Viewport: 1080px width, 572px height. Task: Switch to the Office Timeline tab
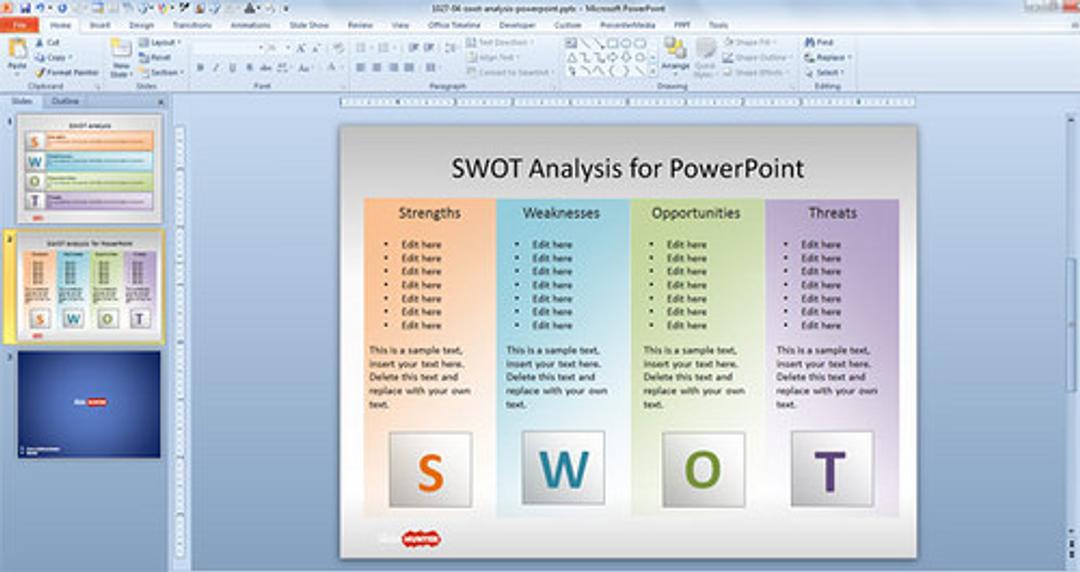pos(454,25)
